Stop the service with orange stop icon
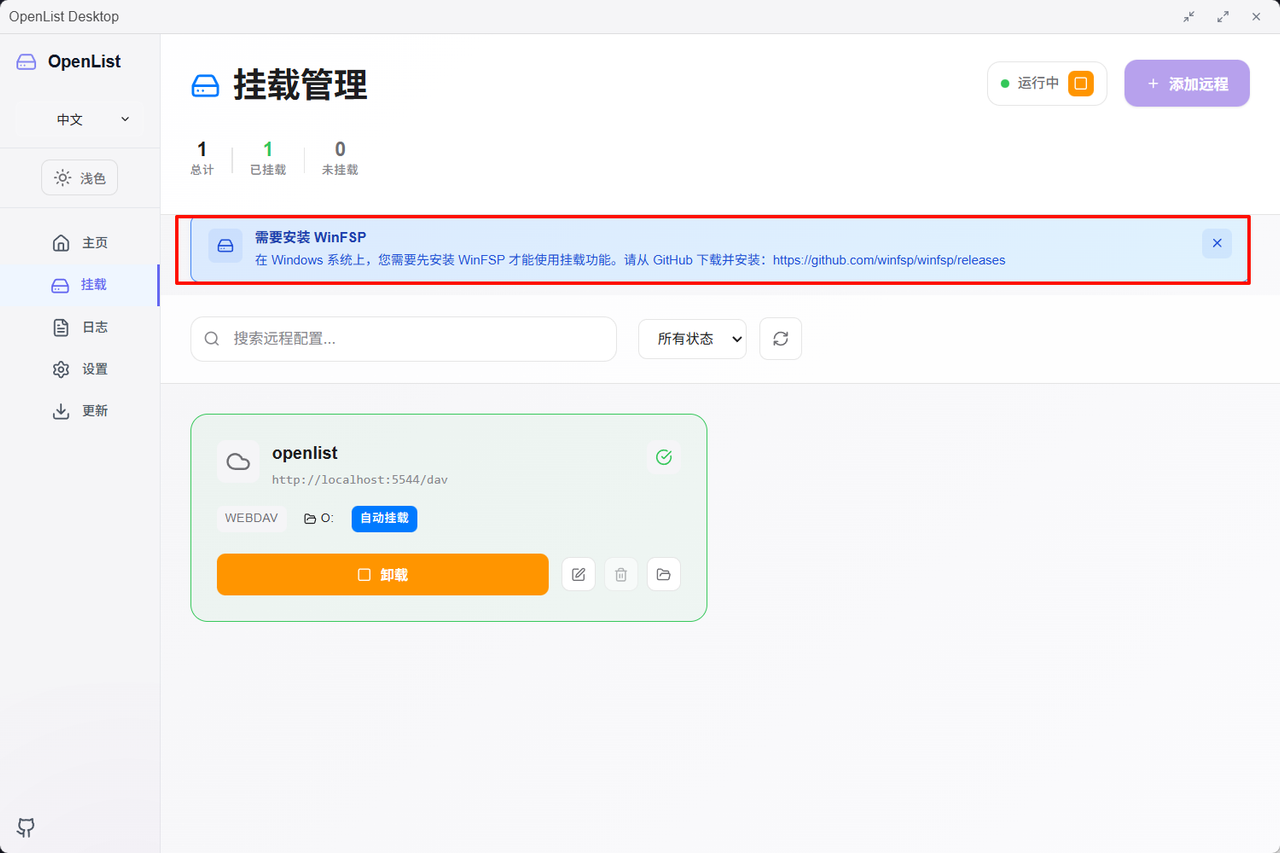The width and height of the screenshot is (1280, 853). click(1080, 83)
